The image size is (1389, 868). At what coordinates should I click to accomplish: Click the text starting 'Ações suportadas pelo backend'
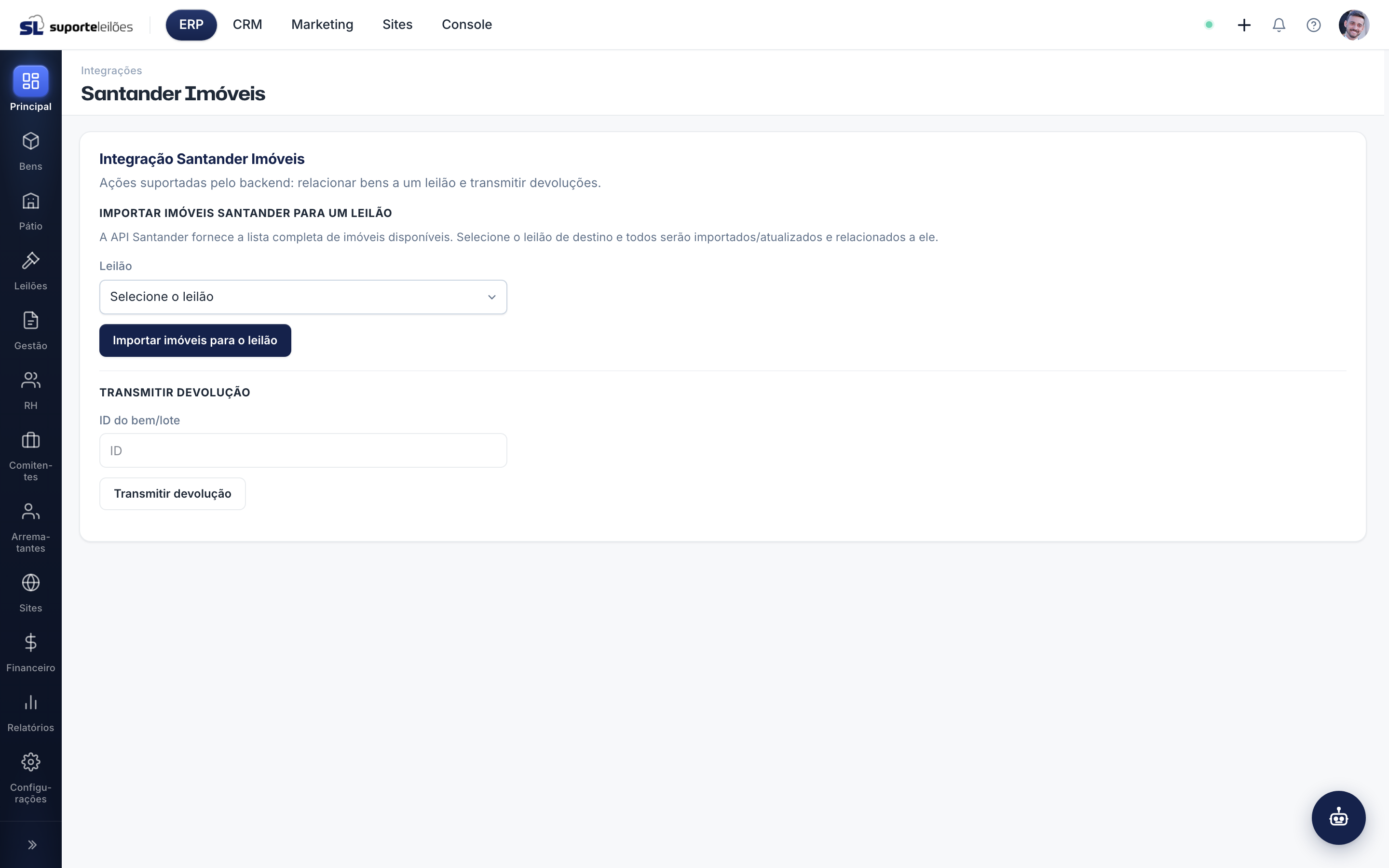pos(350,183)
